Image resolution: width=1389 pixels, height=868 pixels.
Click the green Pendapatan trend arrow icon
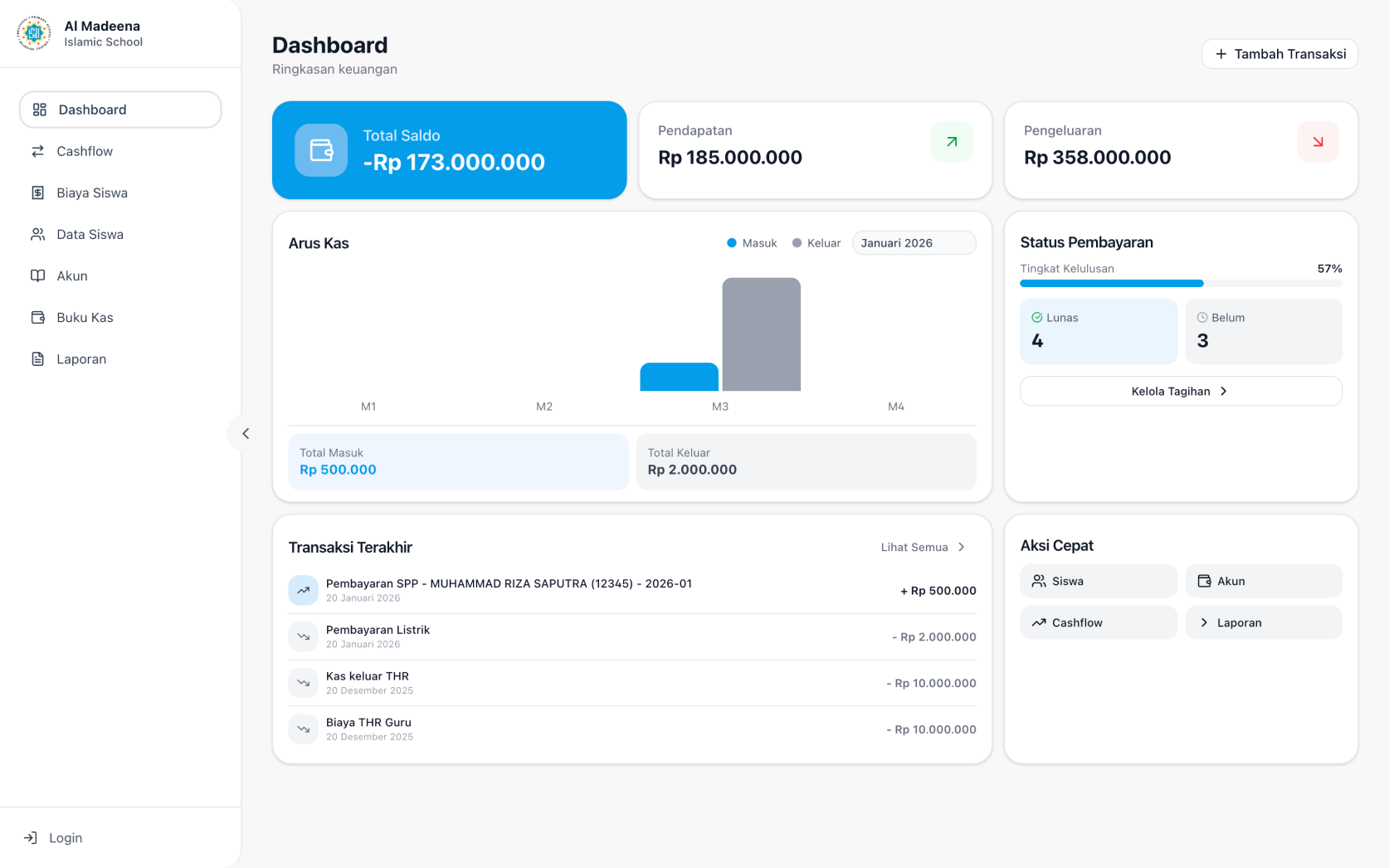click(x=951, y=141)
